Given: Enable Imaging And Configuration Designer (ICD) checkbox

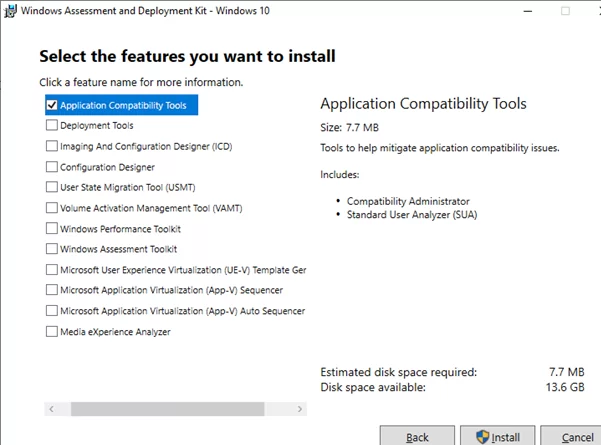Looking at the screenshot, I should (x=52, y=146).
